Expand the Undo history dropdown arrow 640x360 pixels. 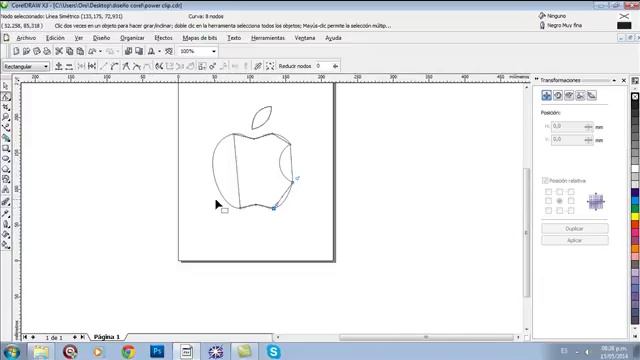[100, 51]
